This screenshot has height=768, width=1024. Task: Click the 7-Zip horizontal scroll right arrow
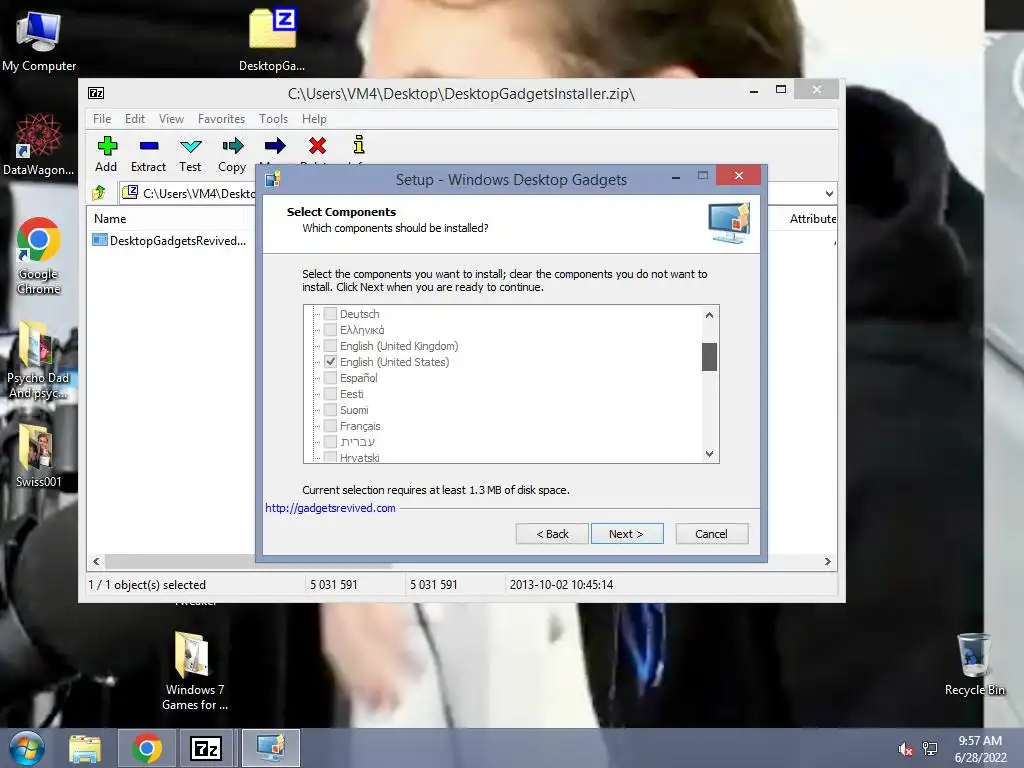tap(827, 562)
